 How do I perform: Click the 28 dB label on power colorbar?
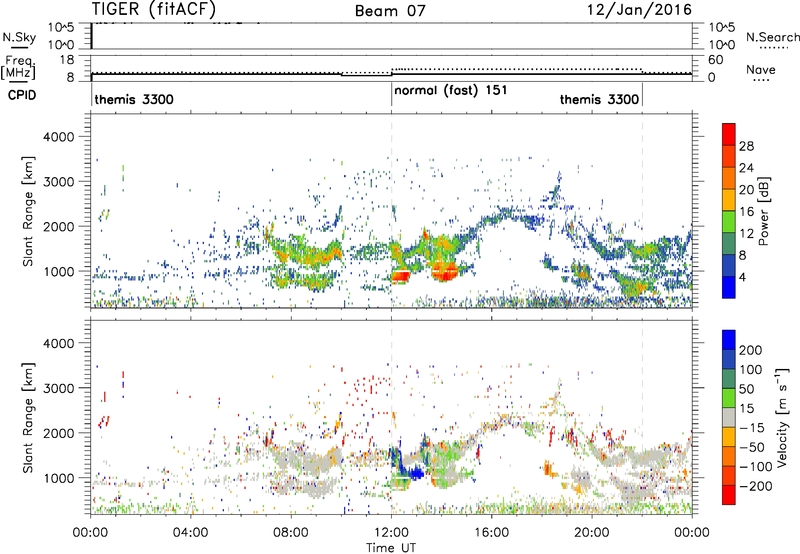point(746,146)
